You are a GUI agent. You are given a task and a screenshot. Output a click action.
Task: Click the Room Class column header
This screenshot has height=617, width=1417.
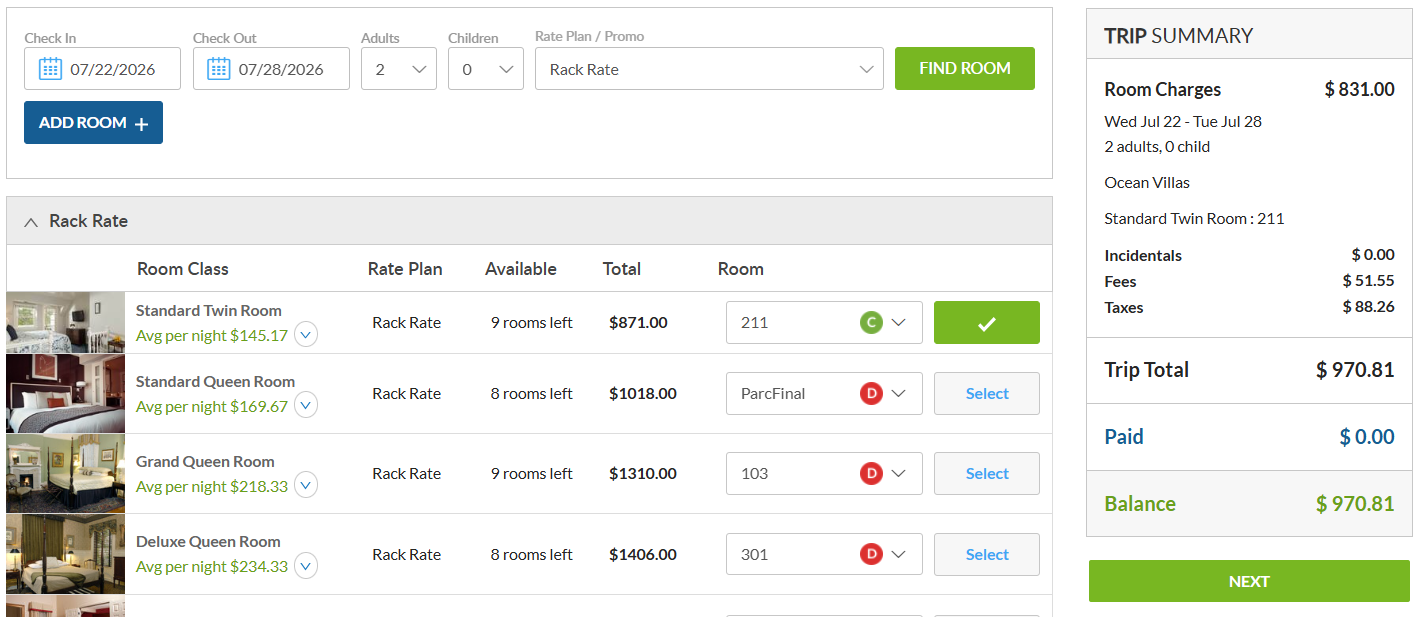(x=183, y=268)
